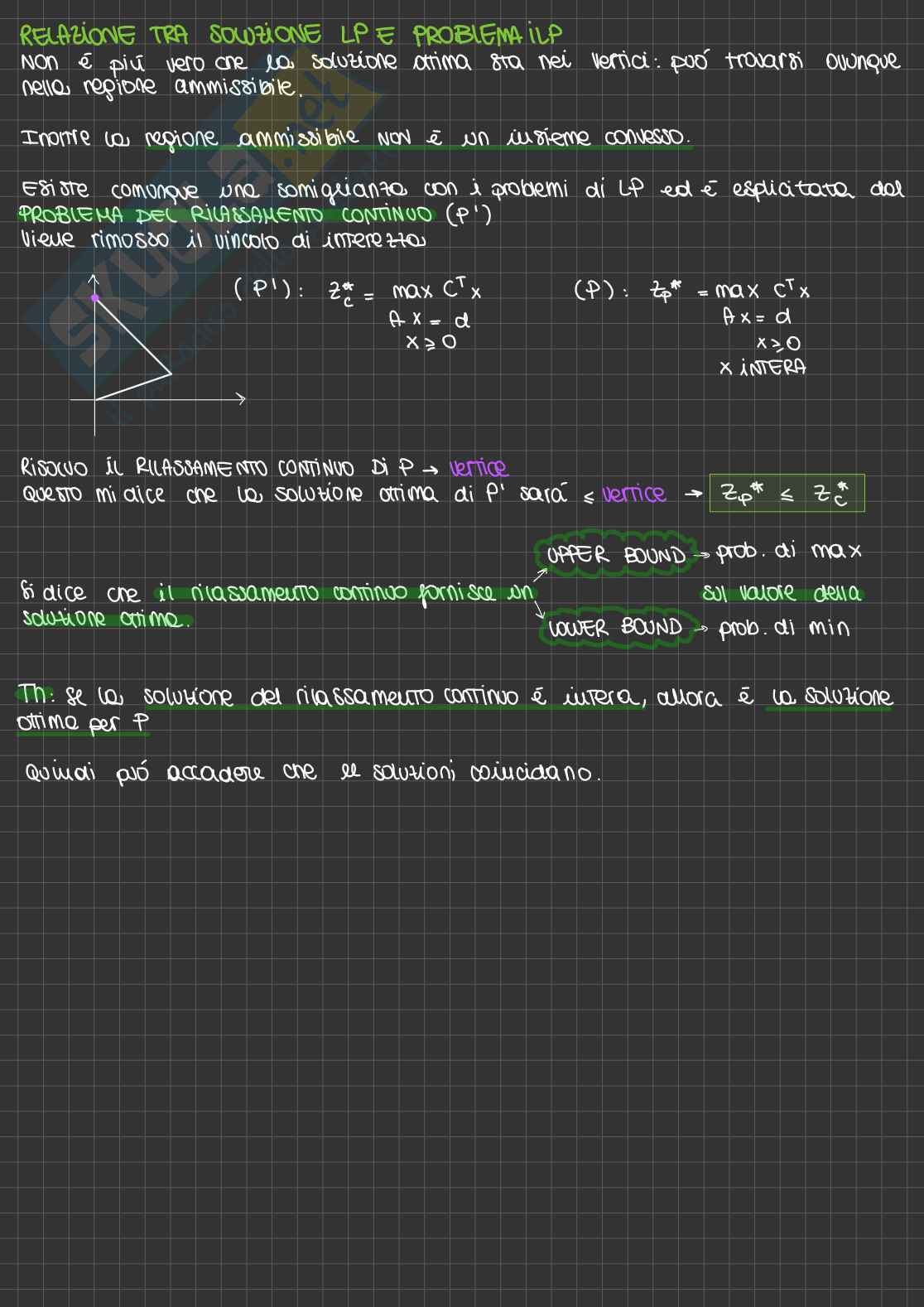Click the green title 'Relazione tra soluzione LP e problema ILP'
This screenshot has height=1307, width=924.
[x=290, y=35]
